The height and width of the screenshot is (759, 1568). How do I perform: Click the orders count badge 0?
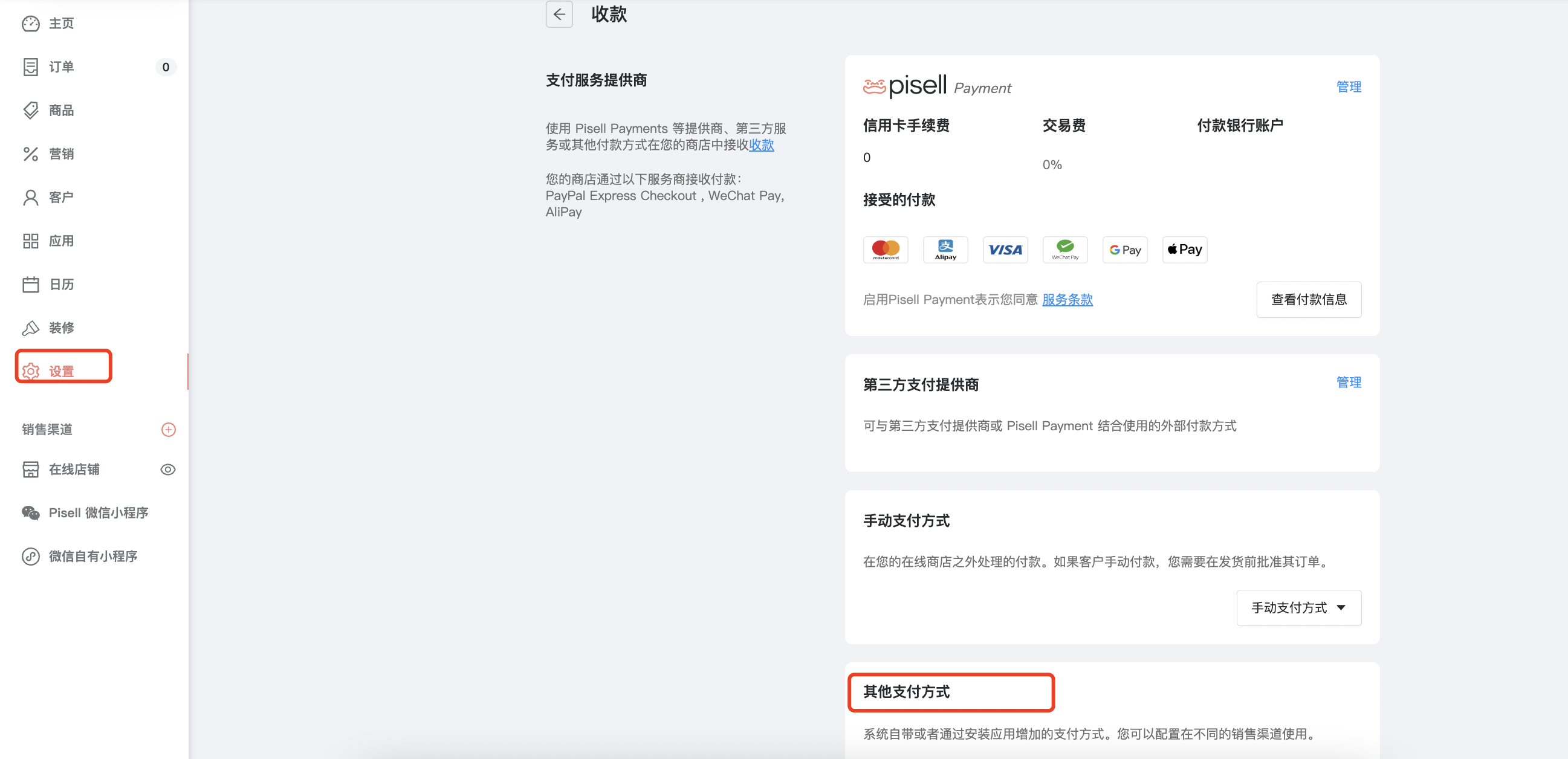(x=166, y=67)
